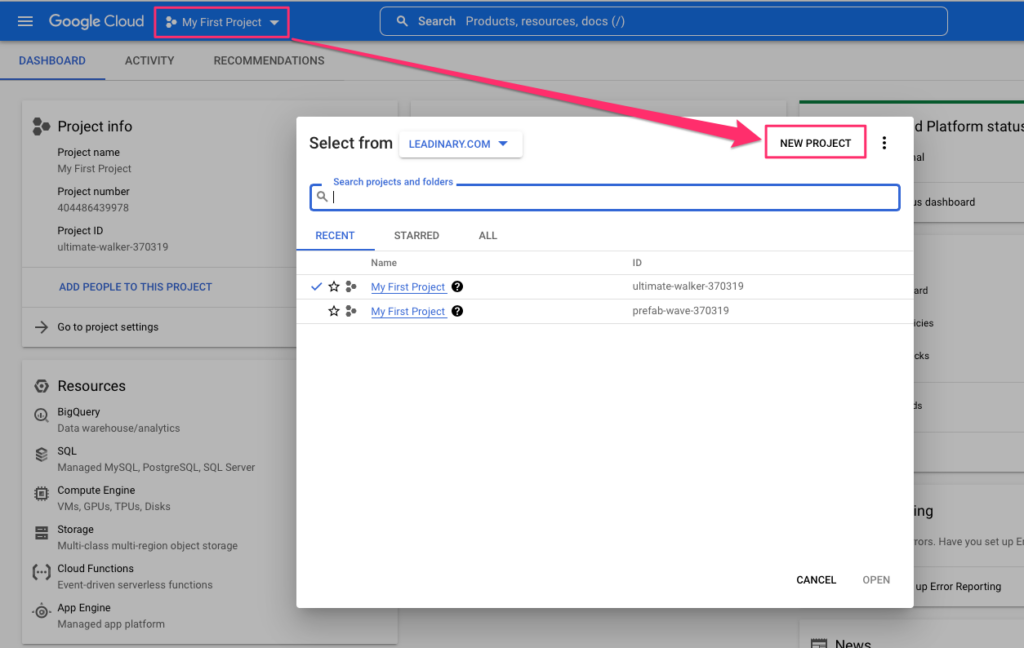Viewport: 1024px width, 648px height.
Task: Click the Resources card icon
Action: coord(41,386)
